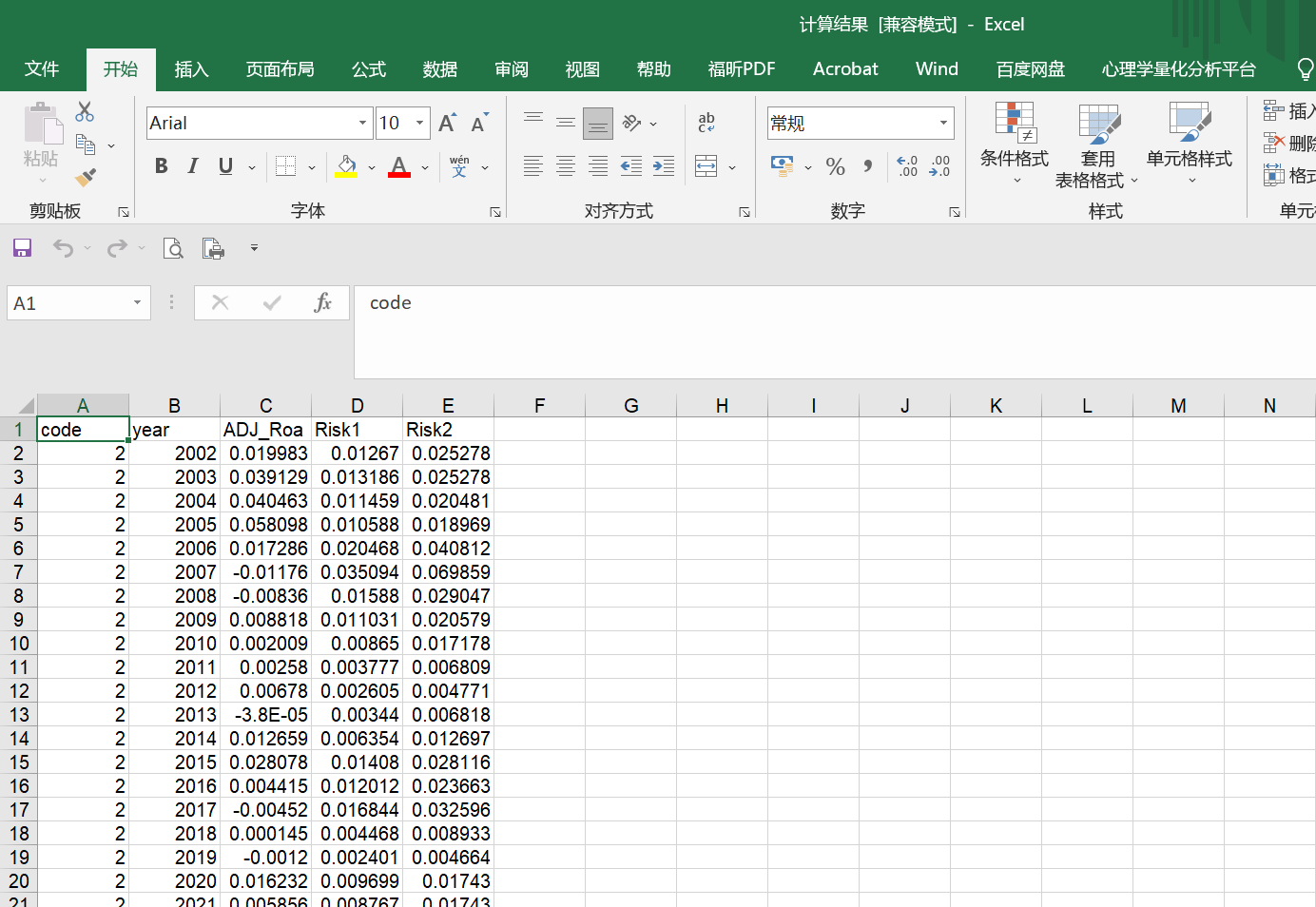1316x907 pixels.
Task: Toggle Bold formatting
Action: click(162, 166)
